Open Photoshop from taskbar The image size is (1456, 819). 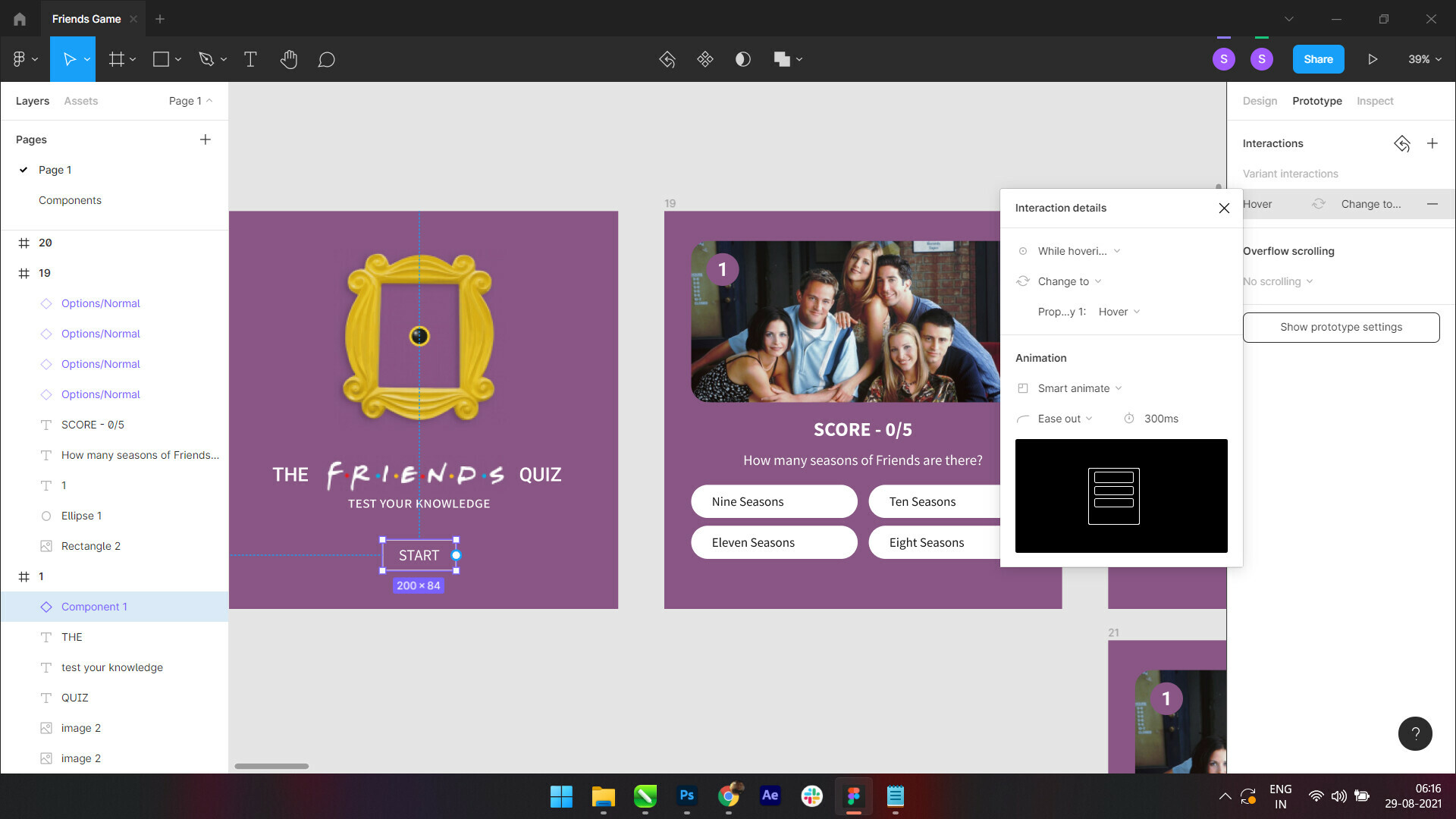687,796
